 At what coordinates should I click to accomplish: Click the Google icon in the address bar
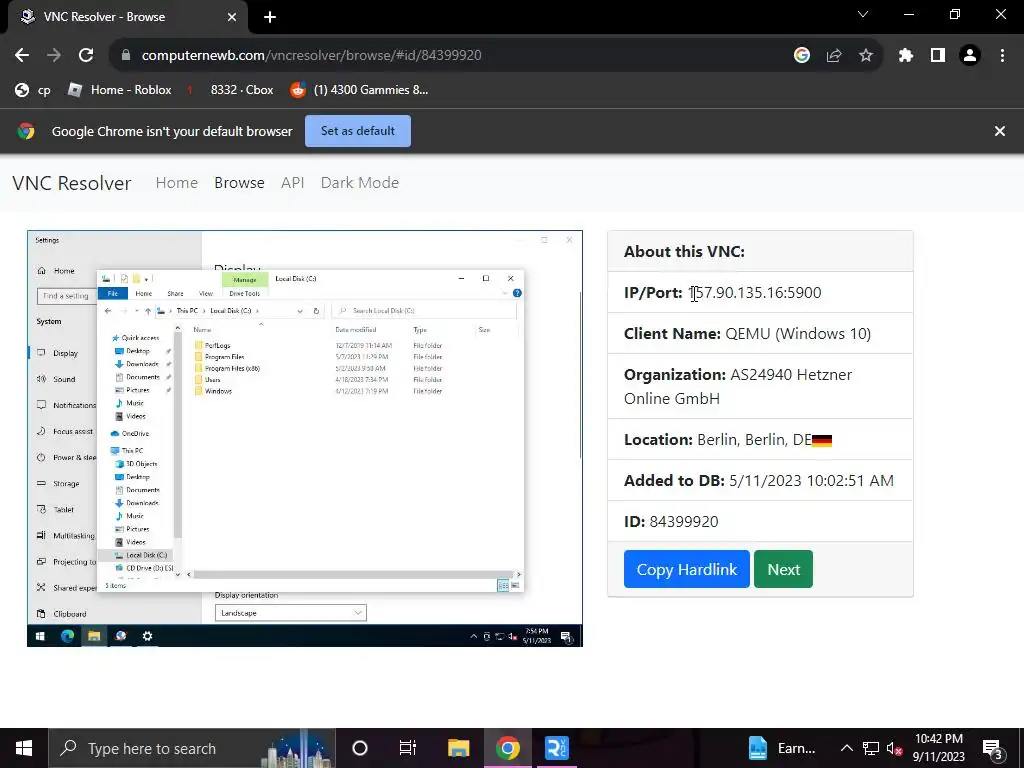coord(802,56)
